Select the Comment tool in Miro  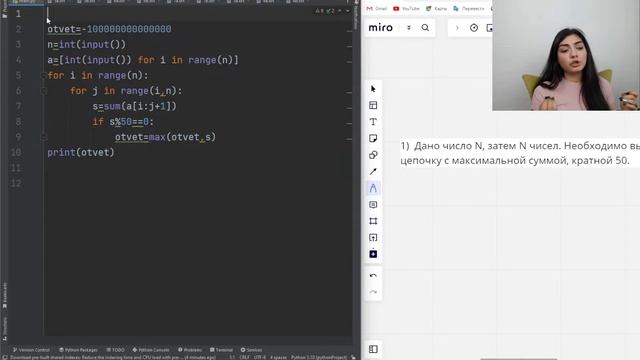373,204
